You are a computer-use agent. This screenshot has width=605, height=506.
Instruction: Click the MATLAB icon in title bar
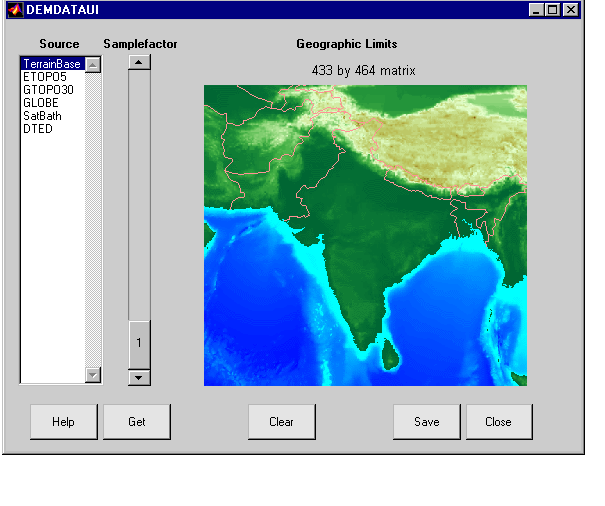click(x=14, y=10)
